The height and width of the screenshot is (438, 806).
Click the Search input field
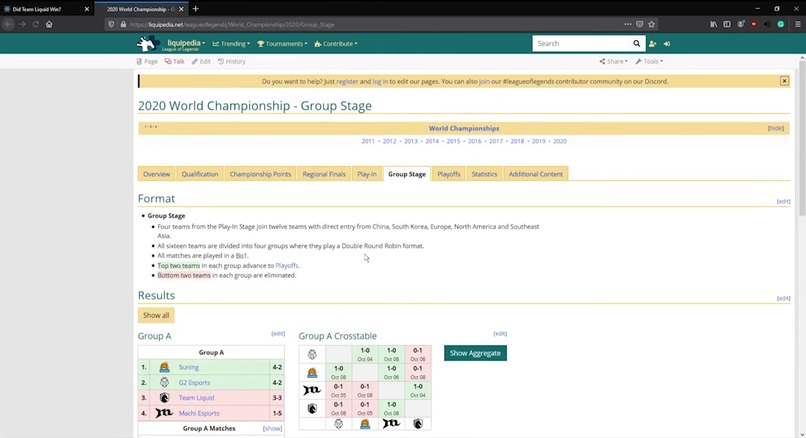[581, 44]
